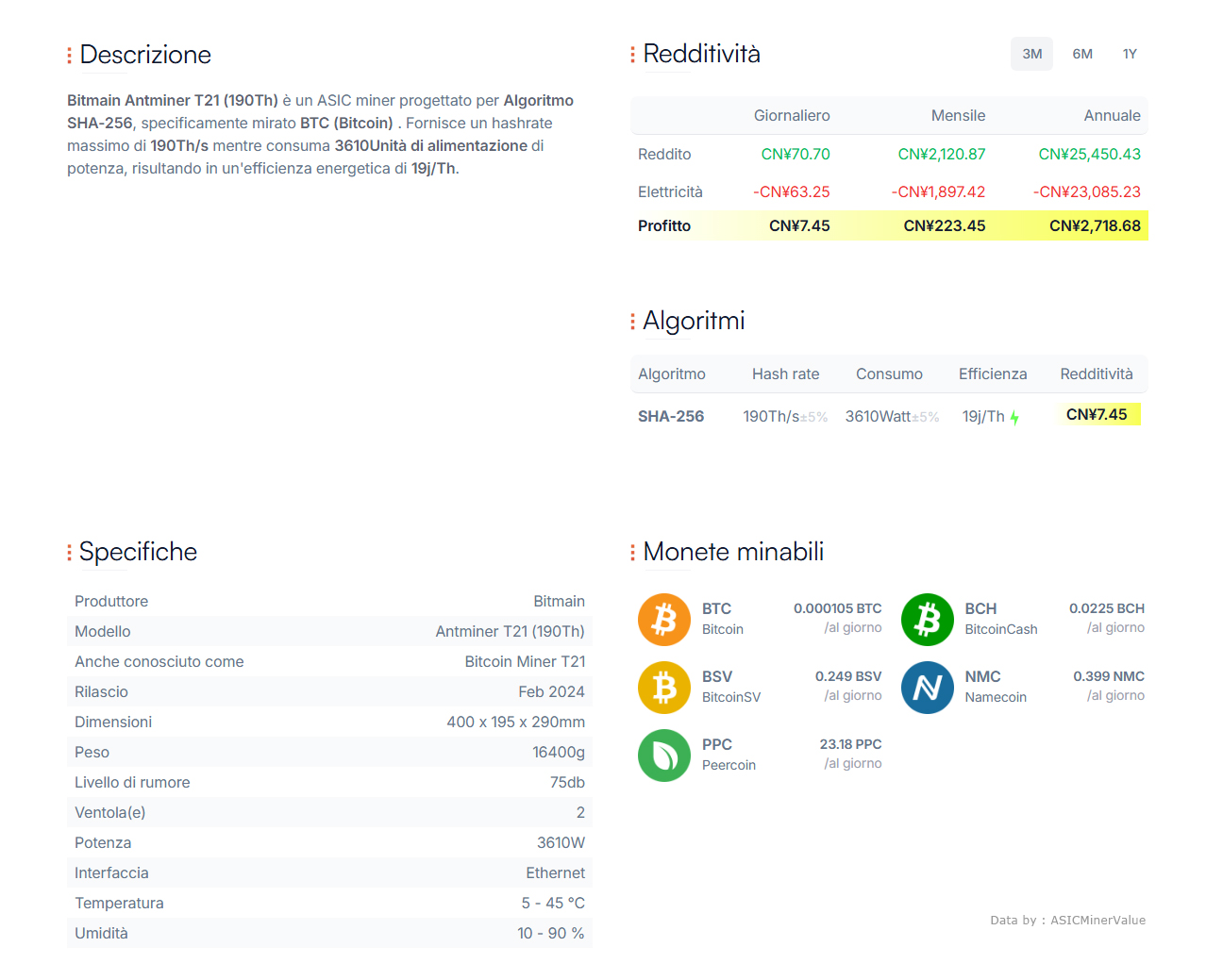
Task: Click the Feb 2024 release value
Action: click(x=551, y=692)
